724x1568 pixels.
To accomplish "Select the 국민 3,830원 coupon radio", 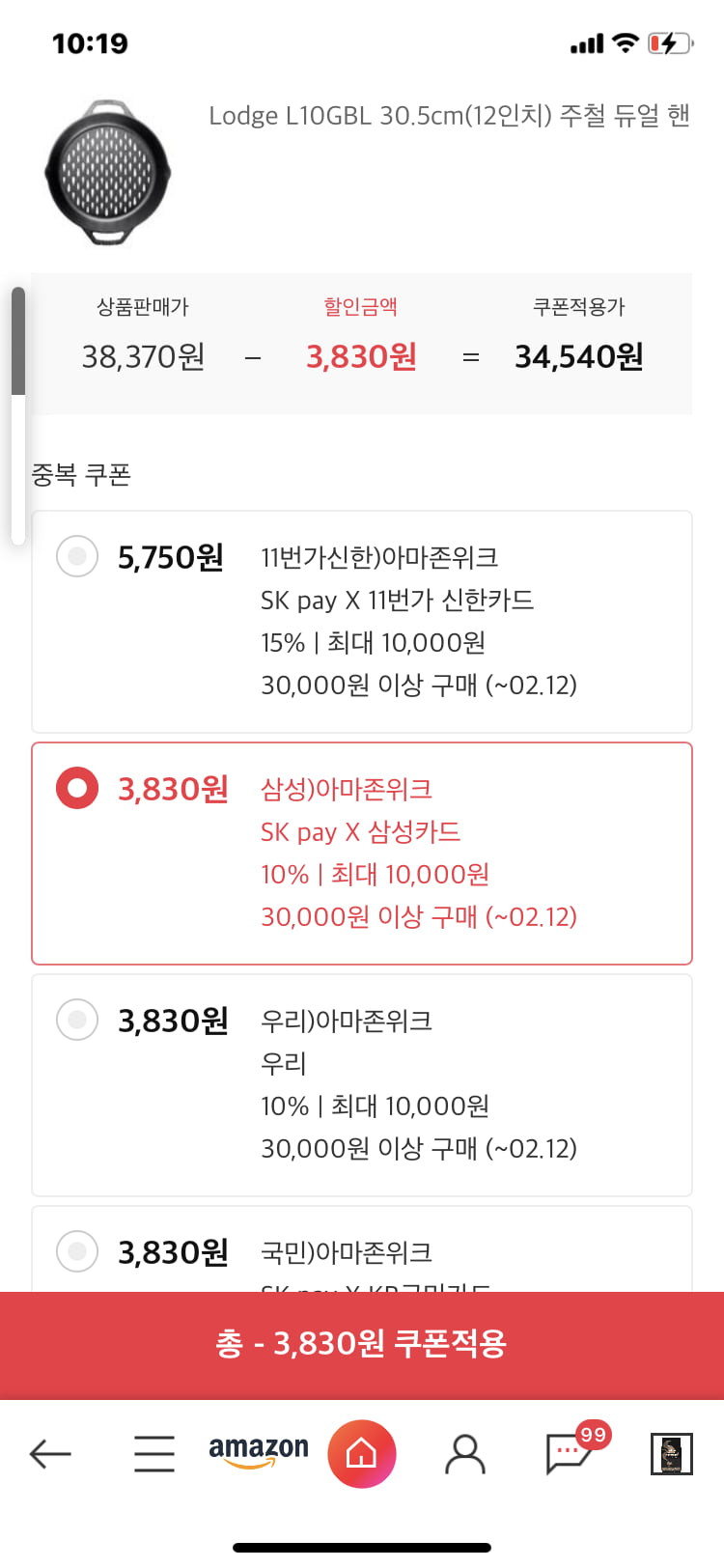I will click(77, 1251).
